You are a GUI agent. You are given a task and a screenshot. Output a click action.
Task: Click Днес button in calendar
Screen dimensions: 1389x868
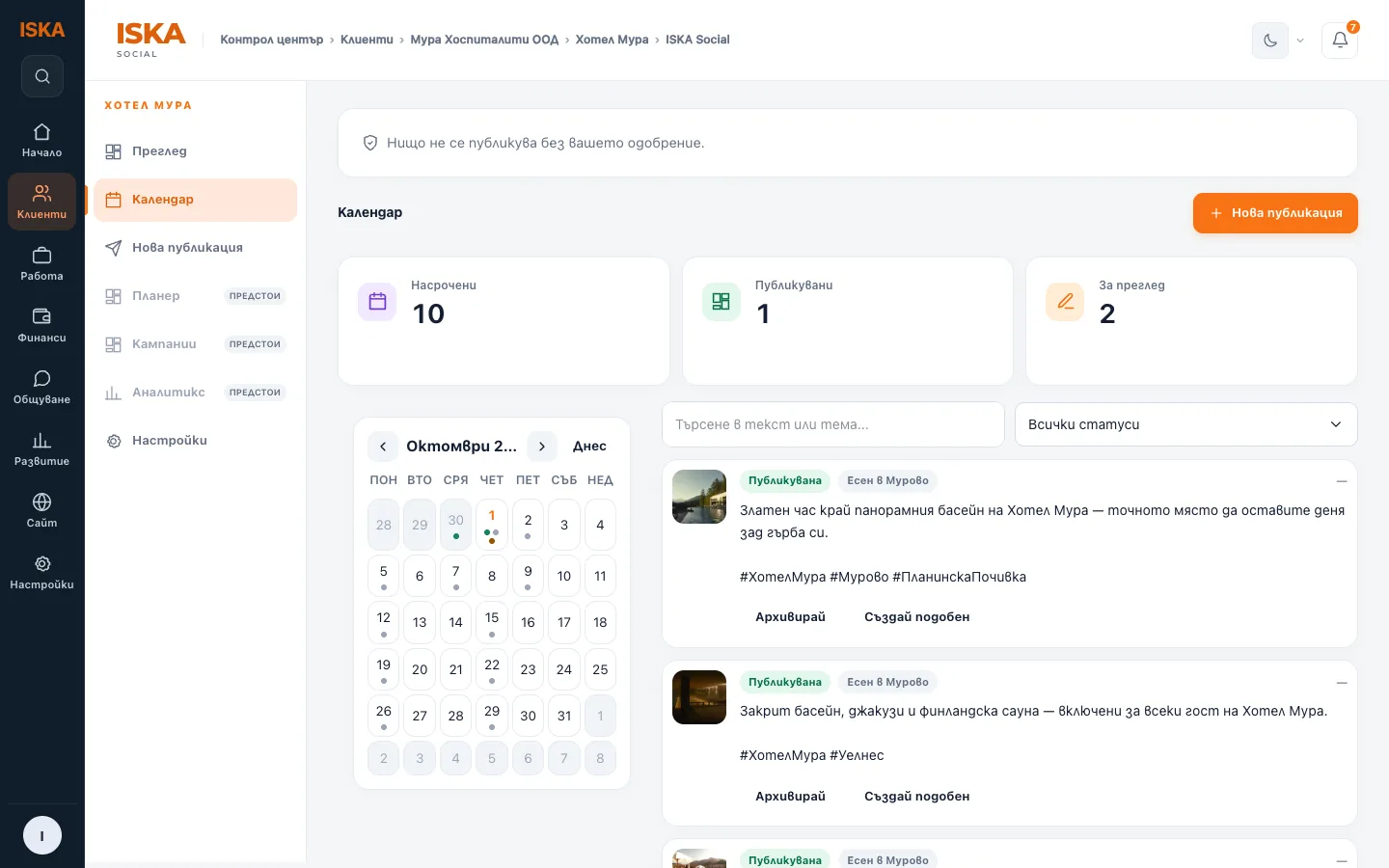pyautogui.click(x=589, y=447)
